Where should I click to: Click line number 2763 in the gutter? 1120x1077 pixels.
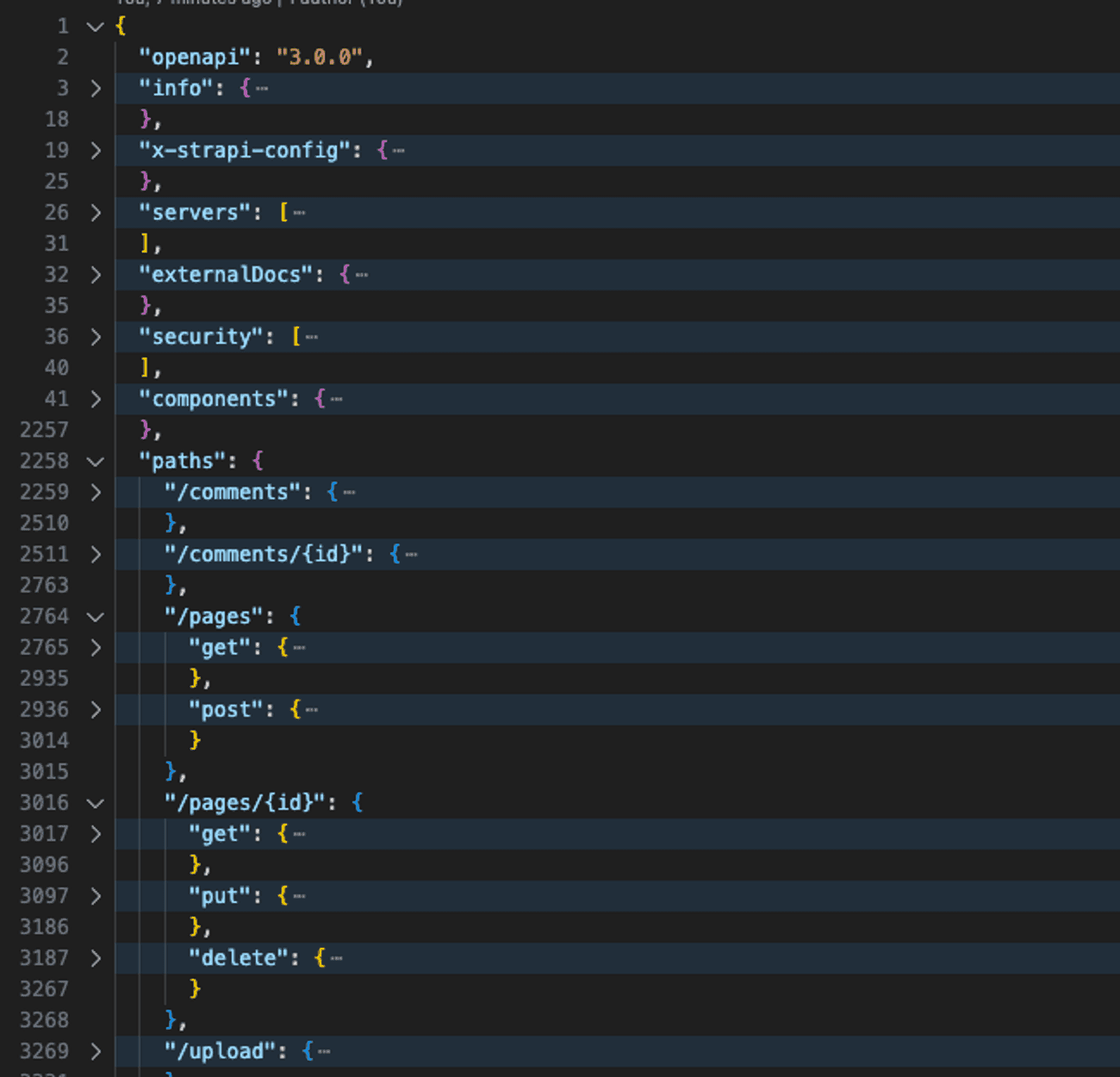coord(44,585)
